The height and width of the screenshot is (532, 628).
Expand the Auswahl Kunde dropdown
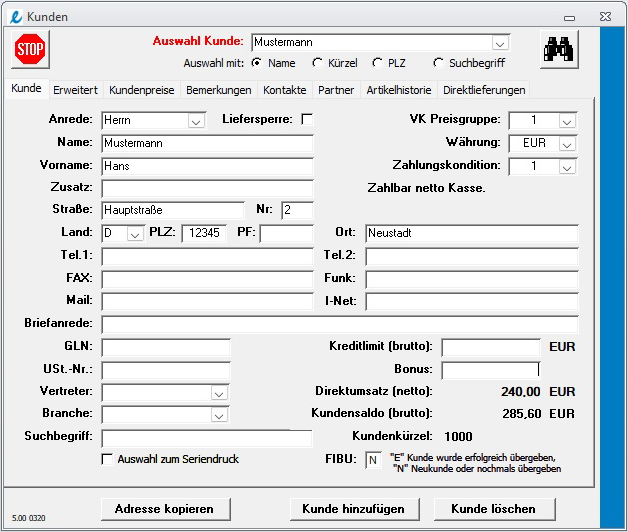pyautogui.click(x=499, y=43)
